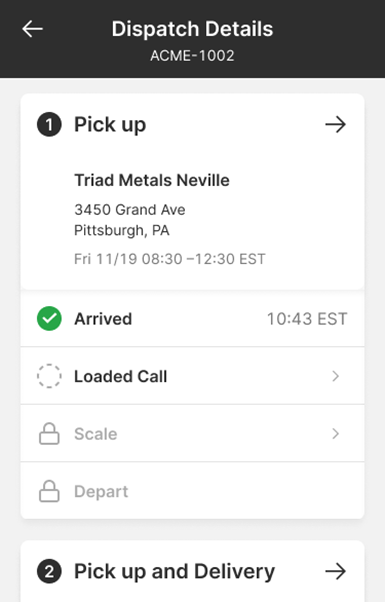Select the Arrived status row

[x=192, y=318]
